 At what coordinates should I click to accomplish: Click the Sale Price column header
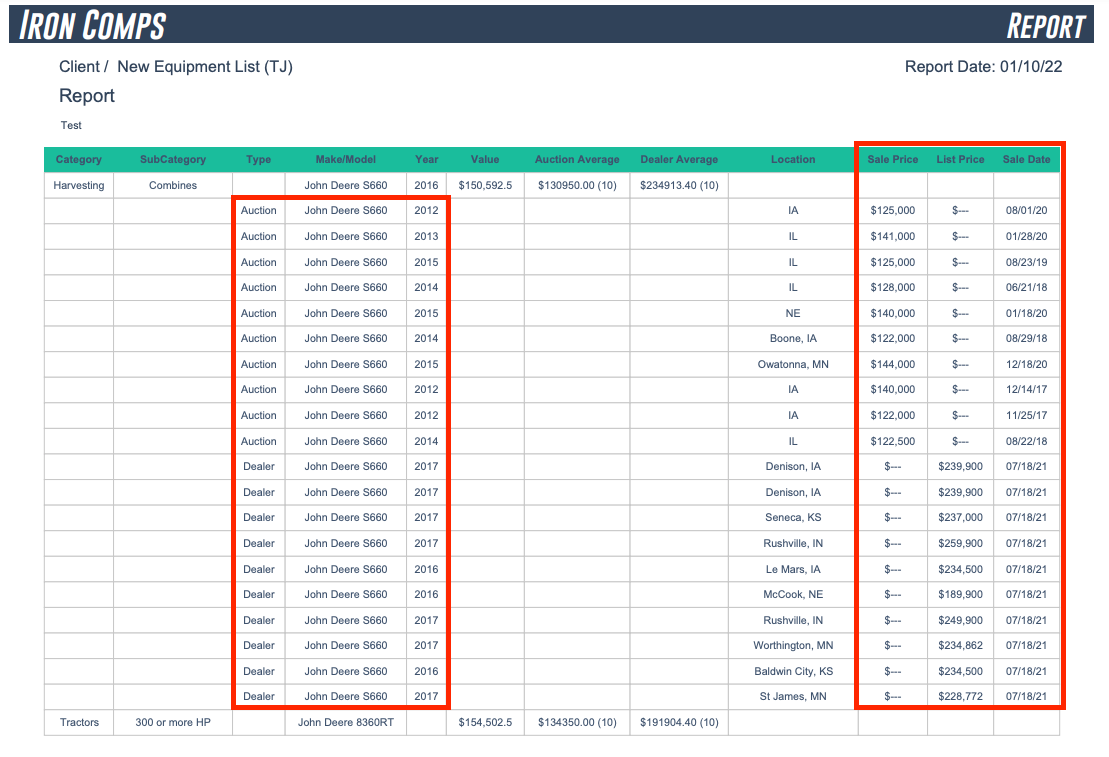(893, 159)
